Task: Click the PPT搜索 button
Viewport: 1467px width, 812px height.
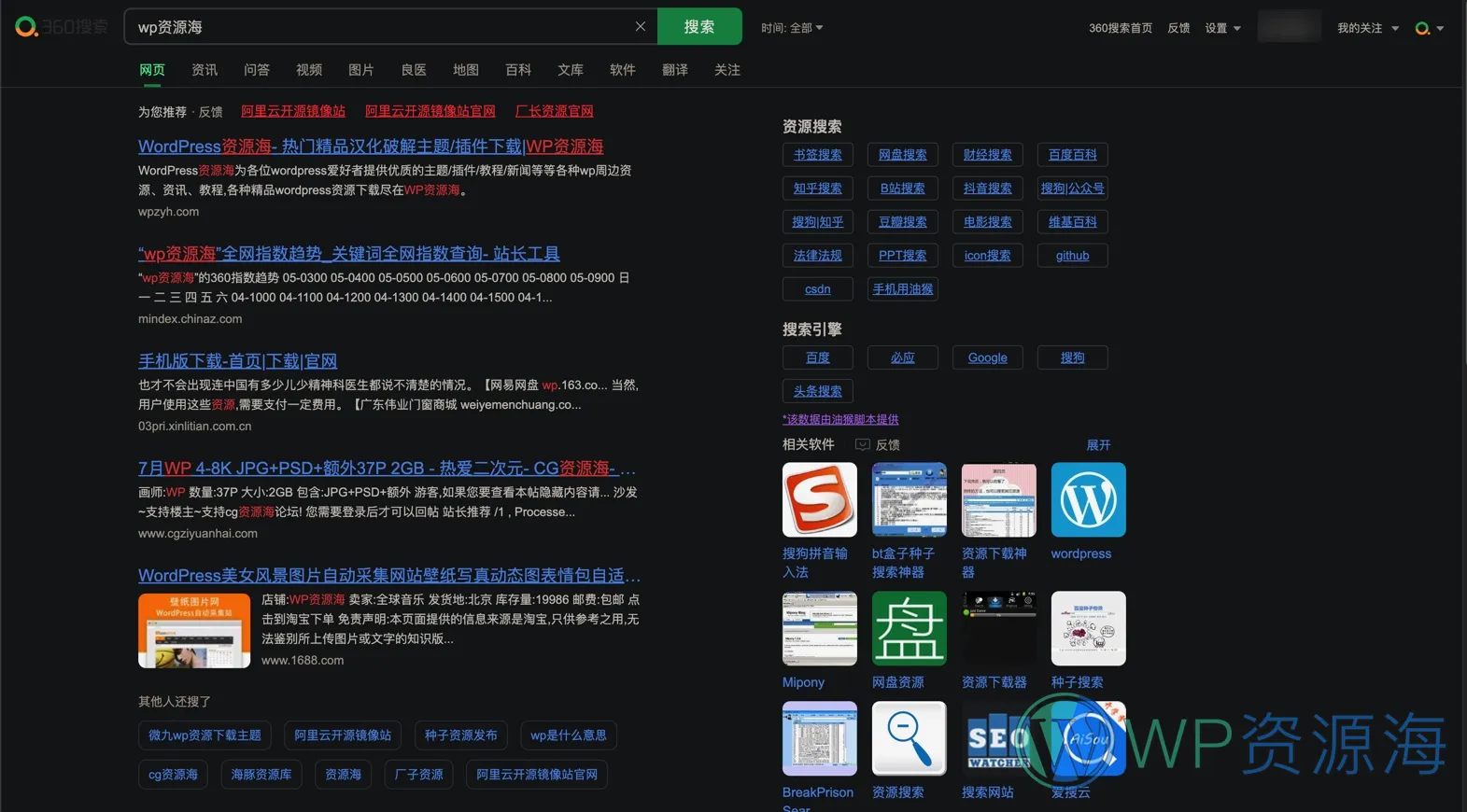Action: click(903, 256)
